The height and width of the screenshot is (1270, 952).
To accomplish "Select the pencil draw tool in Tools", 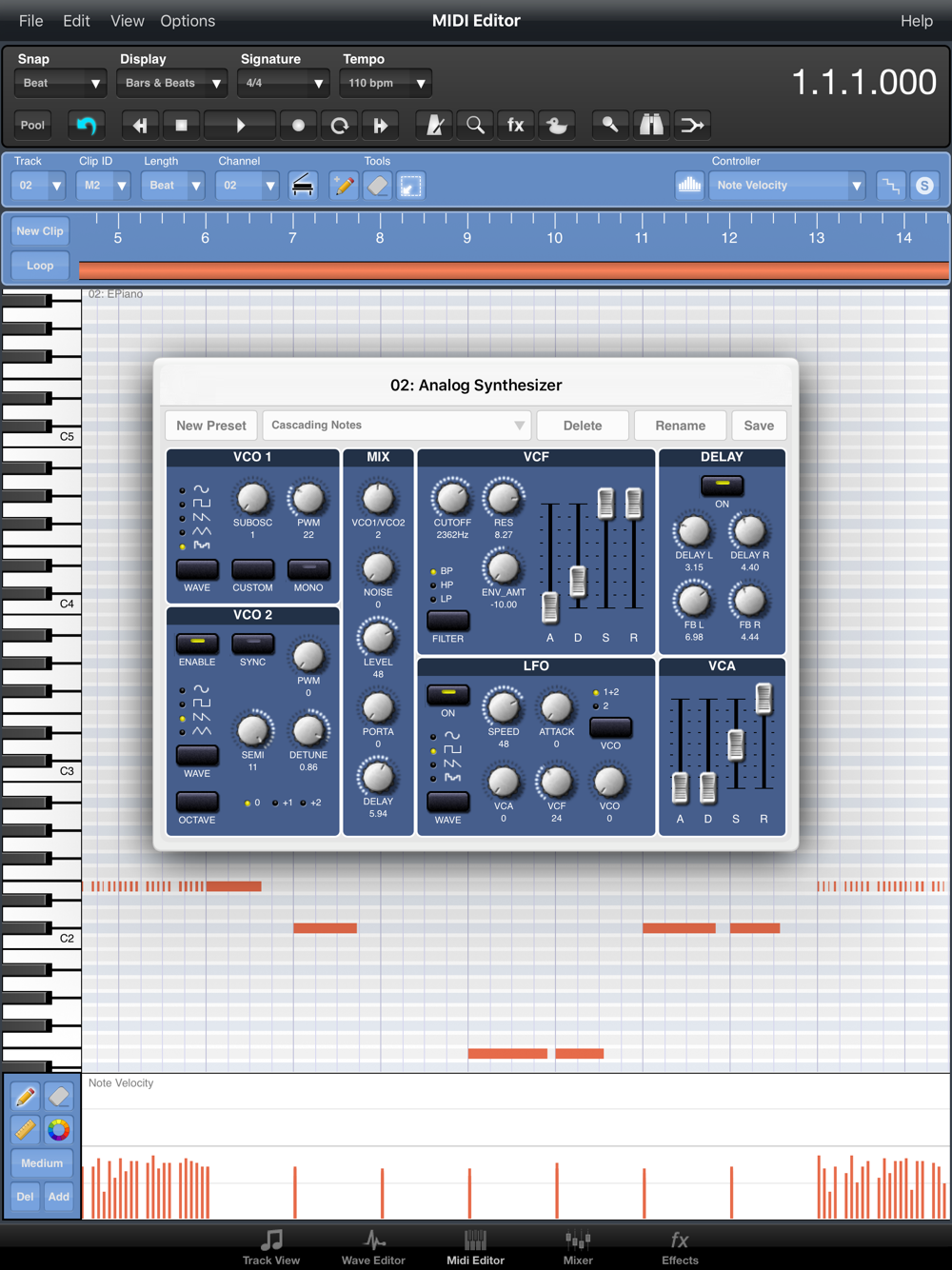I will tap(344, 186).
